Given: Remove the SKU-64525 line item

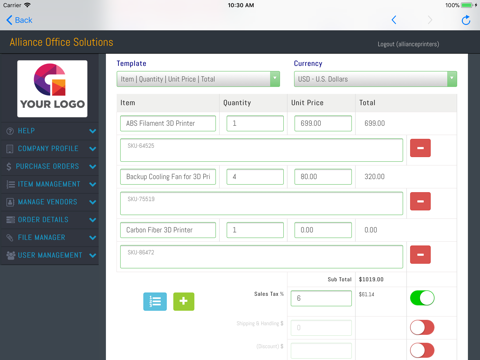Looking at the screenshot, I should tap(420, 148).
